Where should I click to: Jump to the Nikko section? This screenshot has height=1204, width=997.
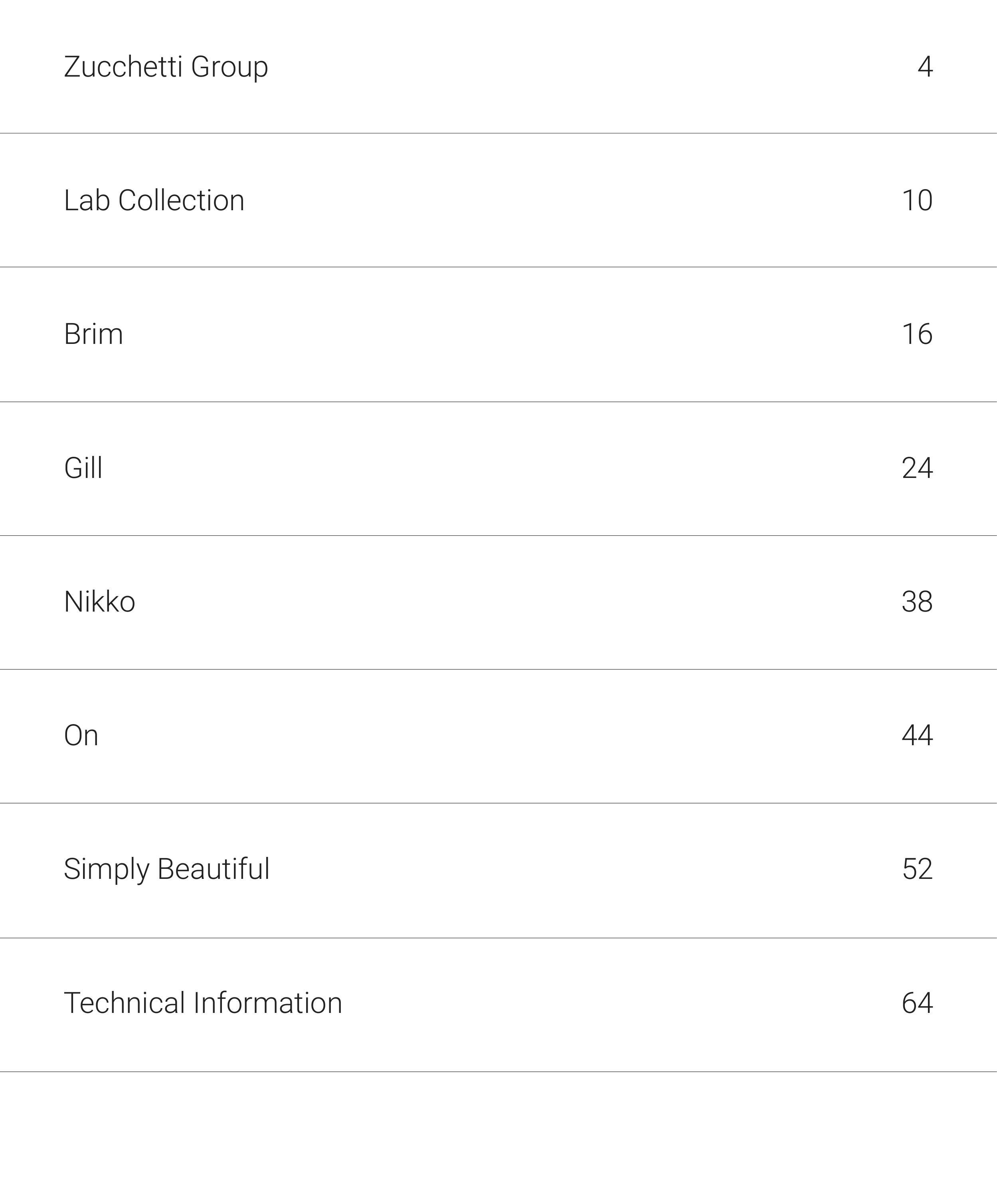99,602
